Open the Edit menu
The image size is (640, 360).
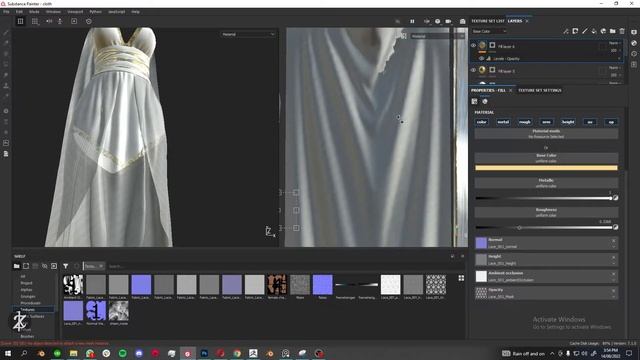point(19,12)
